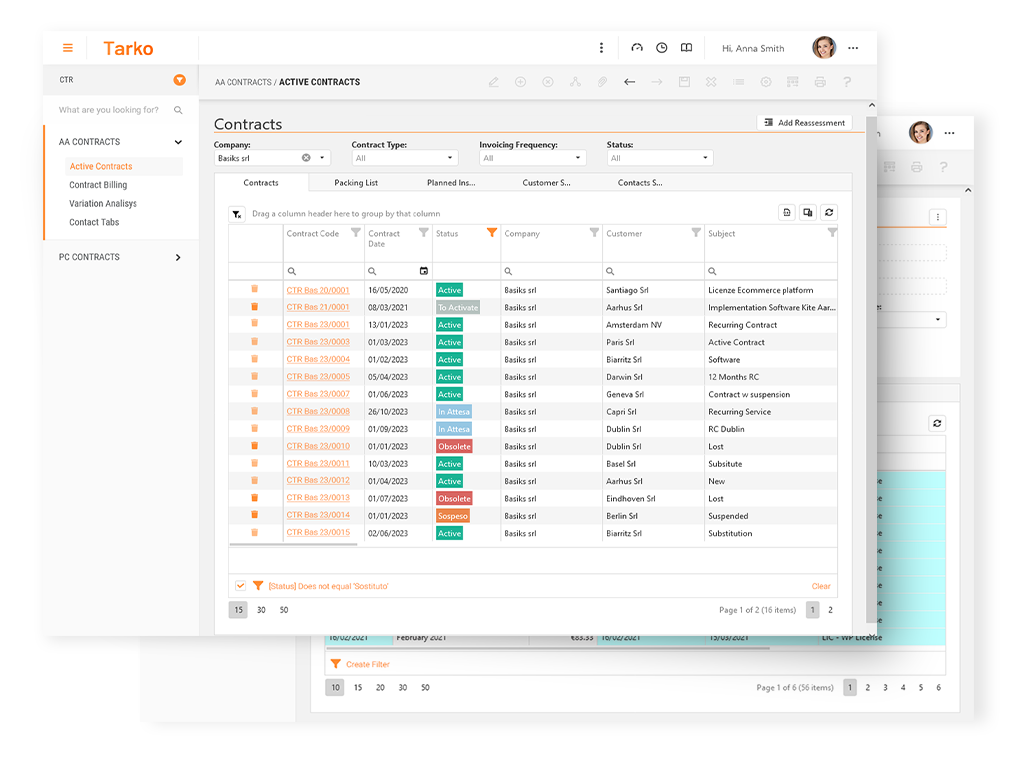The image size is (1024, 780).
Task: Click the refresh icon above the grid
Action: tap(829, 212)
